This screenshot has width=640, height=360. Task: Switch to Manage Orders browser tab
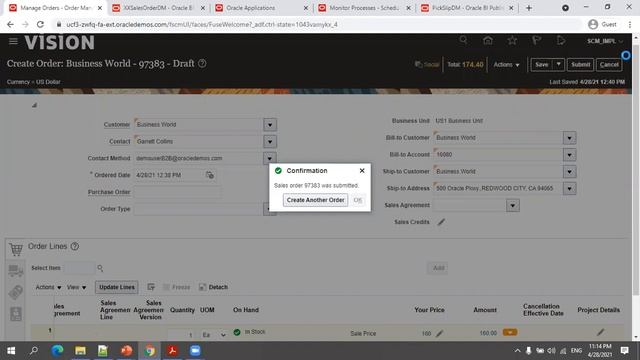coord(55,8)
